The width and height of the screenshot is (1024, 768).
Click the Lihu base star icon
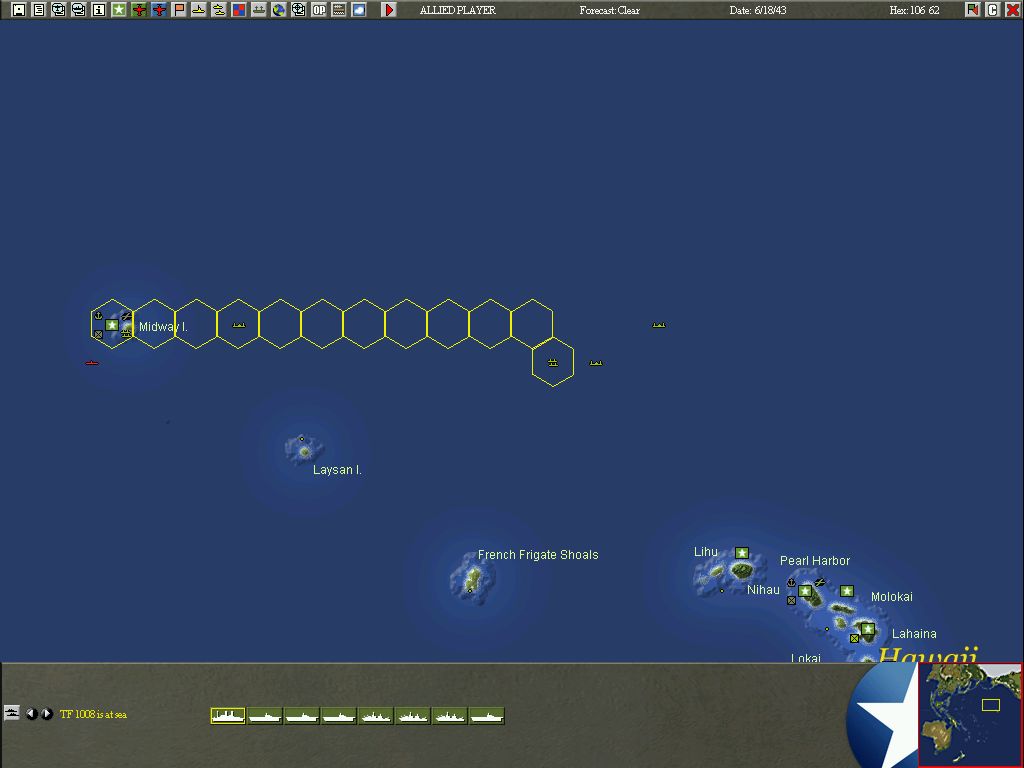point(742,553)
